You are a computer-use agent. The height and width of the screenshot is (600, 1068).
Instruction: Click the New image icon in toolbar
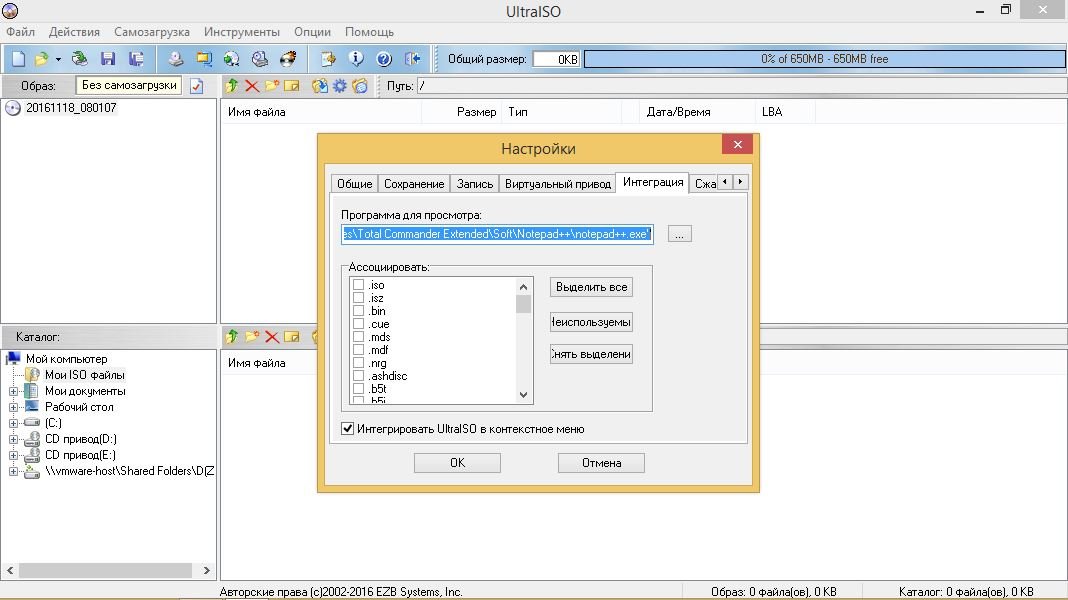coord(18,59)
